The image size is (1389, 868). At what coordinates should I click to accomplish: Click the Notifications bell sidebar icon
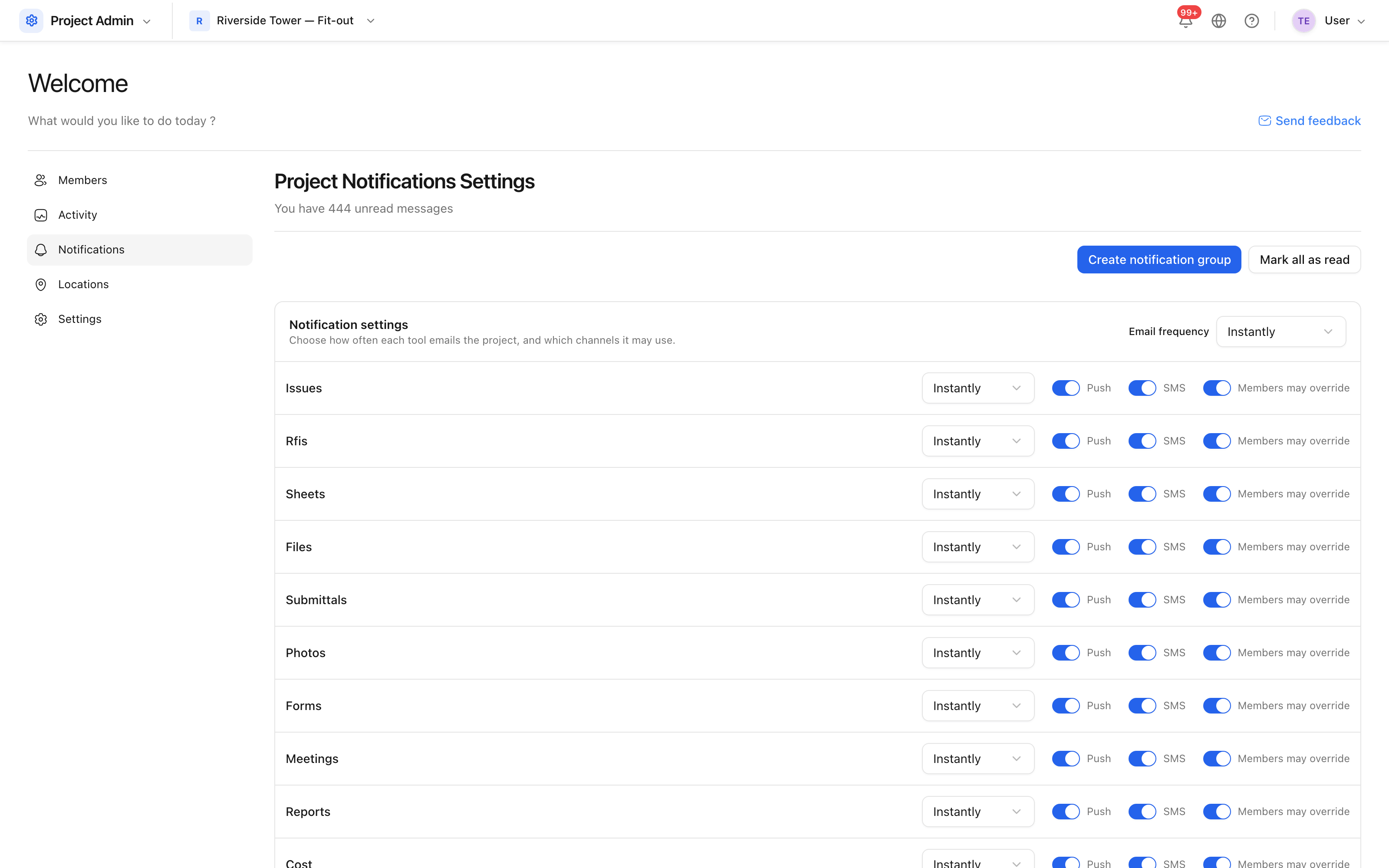point(41,250)
